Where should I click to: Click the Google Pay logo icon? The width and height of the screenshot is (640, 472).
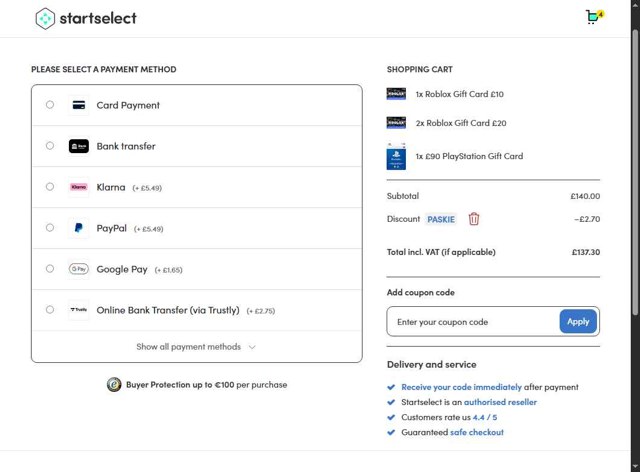79,269
